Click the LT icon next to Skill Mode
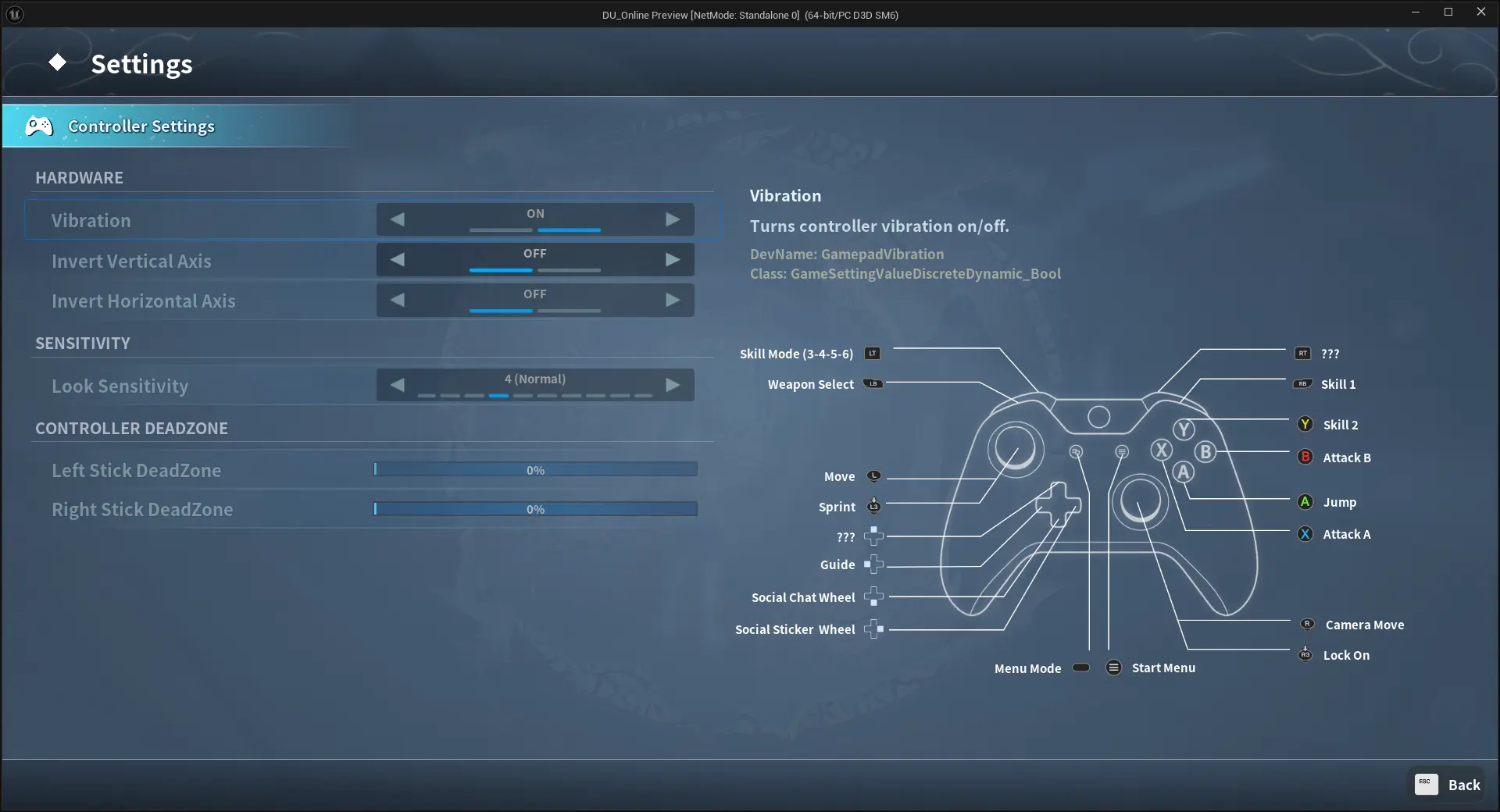 [873, 353]
